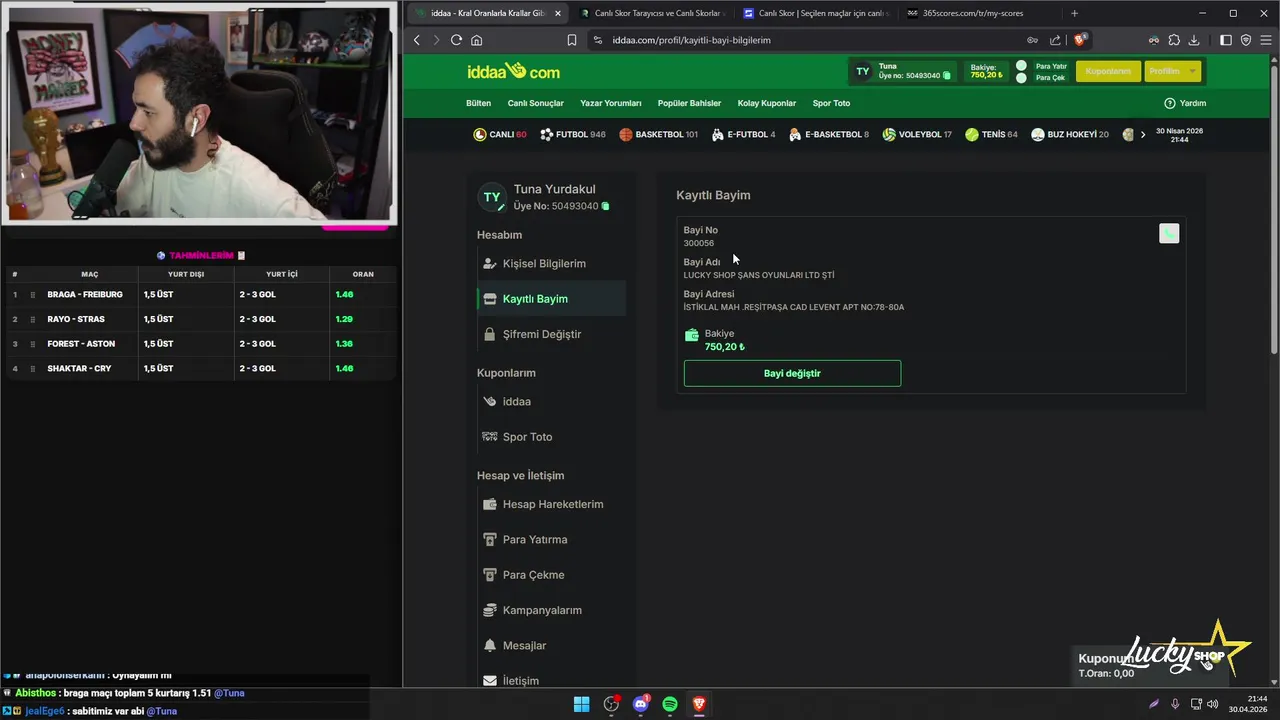Select the VOLEYBOL 17 category

pos(917,134)
